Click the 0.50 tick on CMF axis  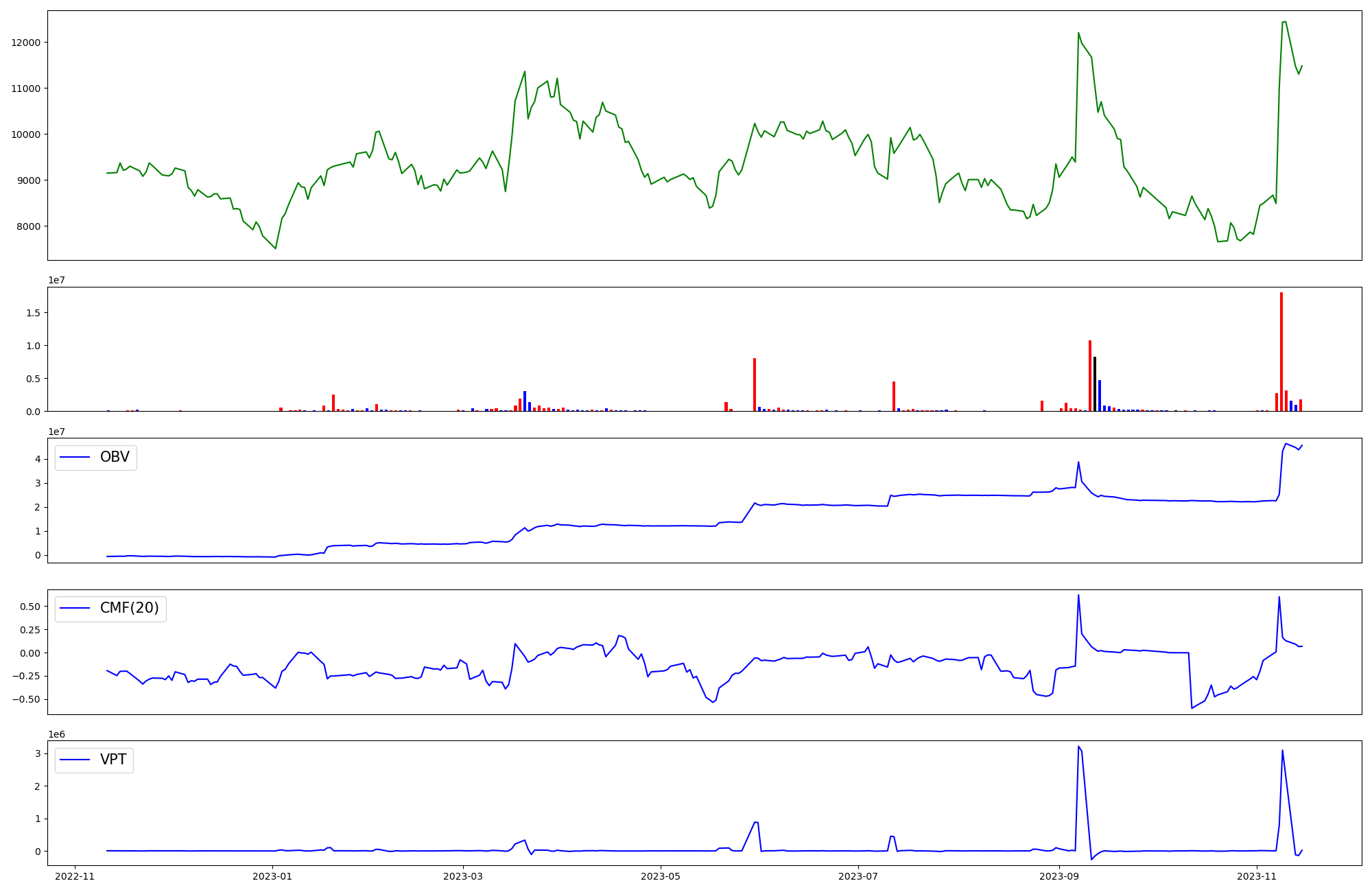coord(29,607)
